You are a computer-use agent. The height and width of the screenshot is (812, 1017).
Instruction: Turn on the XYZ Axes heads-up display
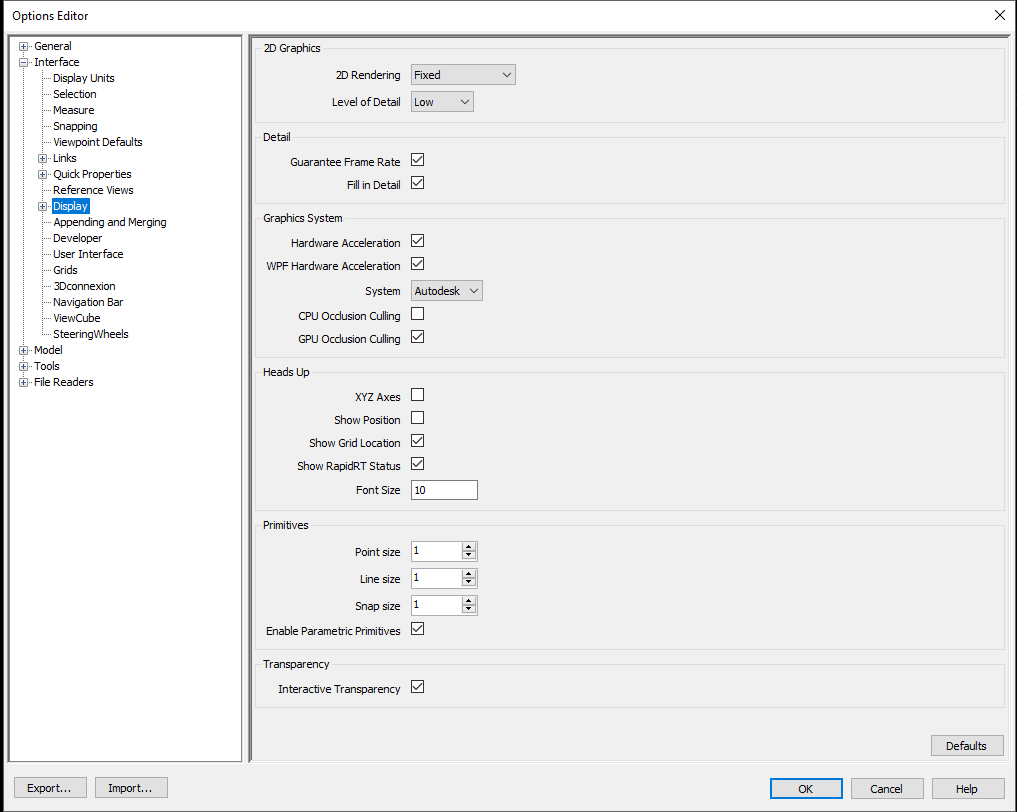(x=417, y=394)
